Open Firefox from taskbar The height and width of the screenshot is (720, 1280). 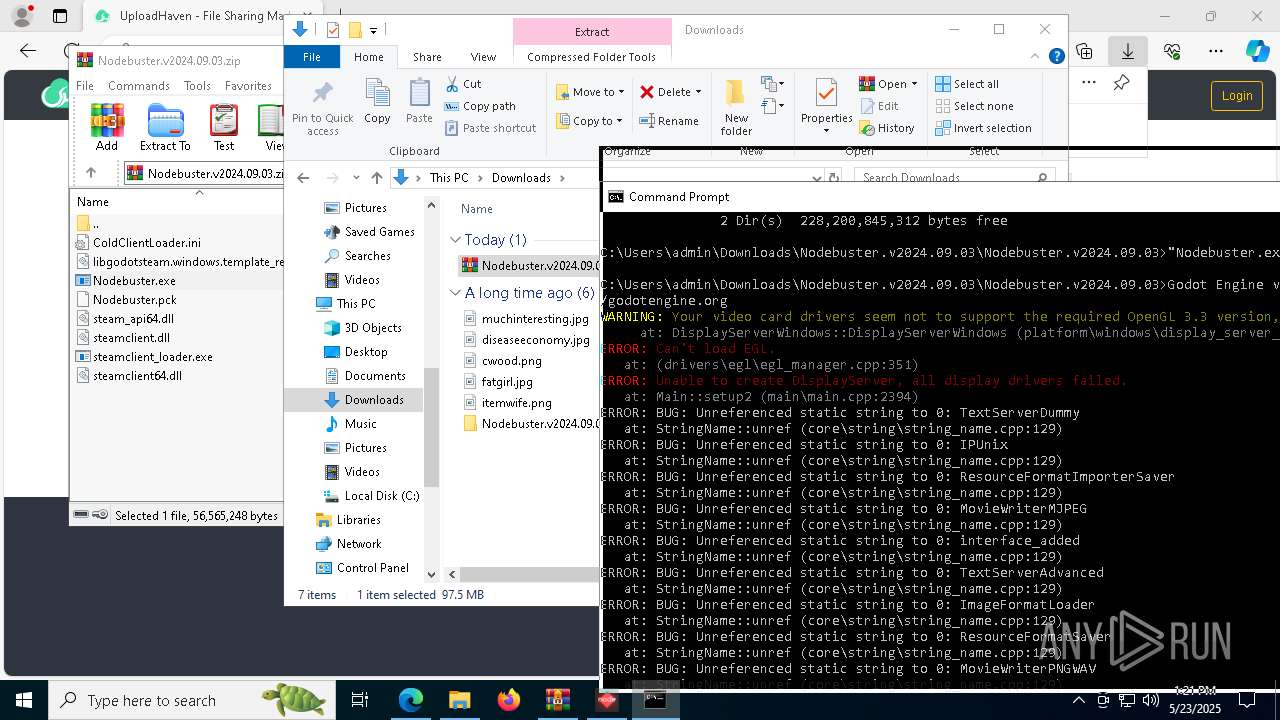(x=509, y=700)
